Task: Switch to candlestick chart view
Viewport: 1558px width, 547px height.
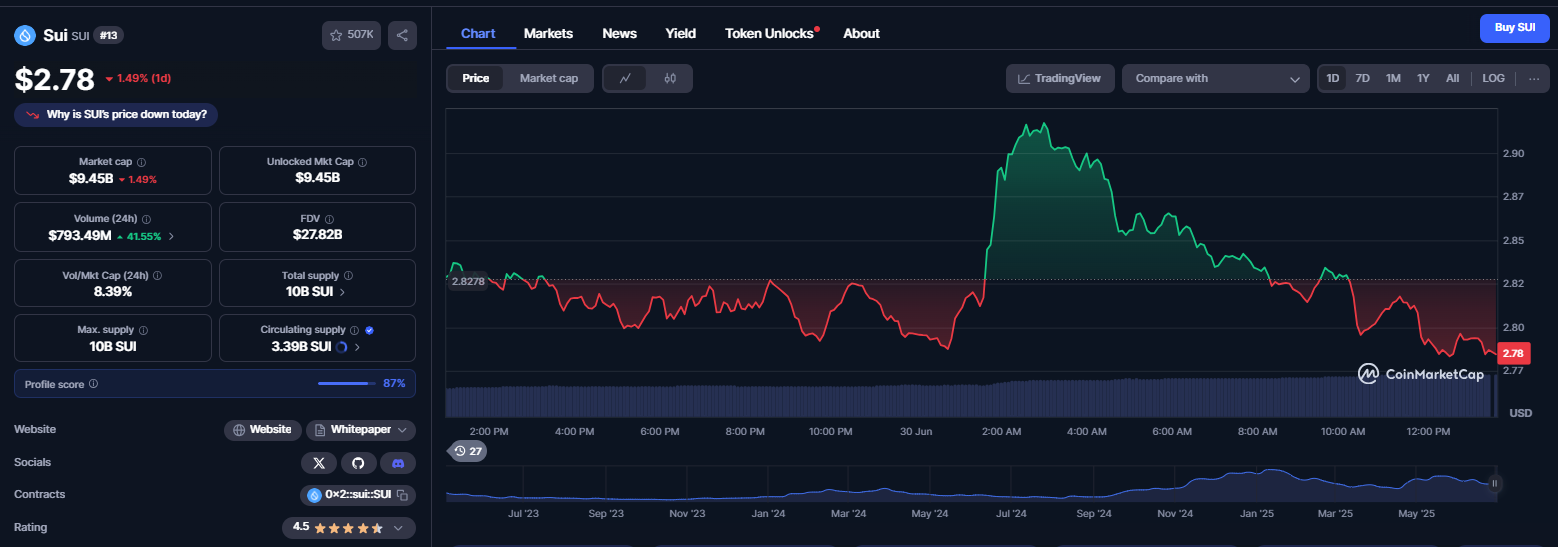Action: pyautogui.click(x=670, y=78)
